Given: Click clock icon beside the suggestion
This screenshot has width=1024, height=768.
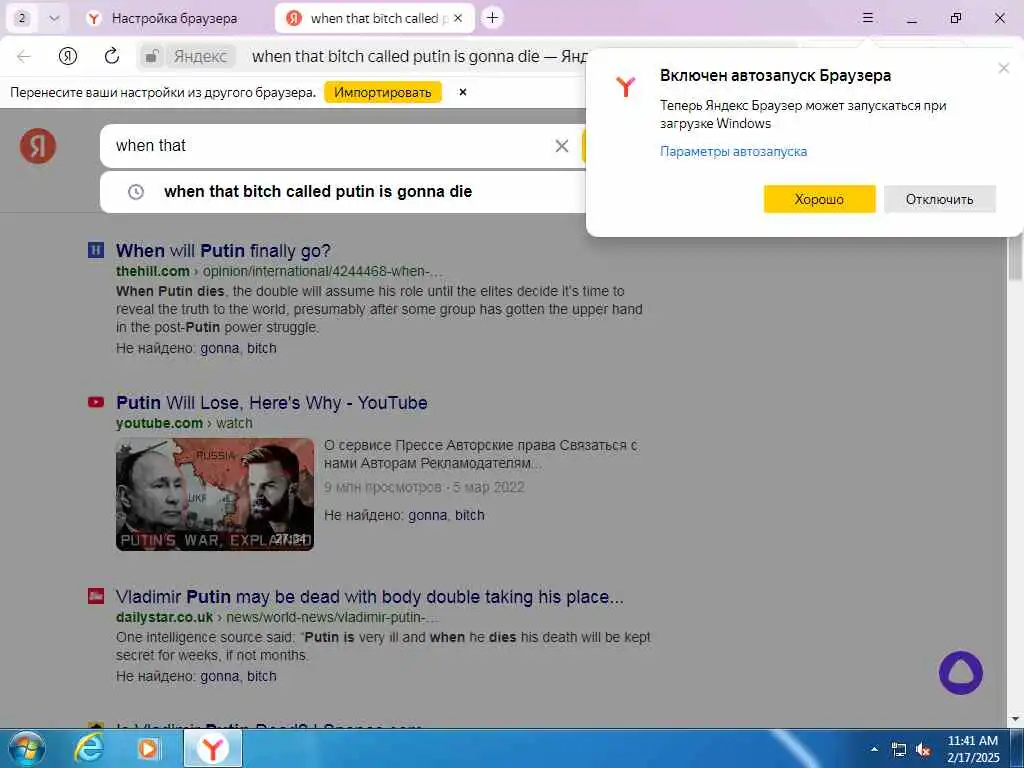Looking at the screenshot, I should [x=135, y=192].
